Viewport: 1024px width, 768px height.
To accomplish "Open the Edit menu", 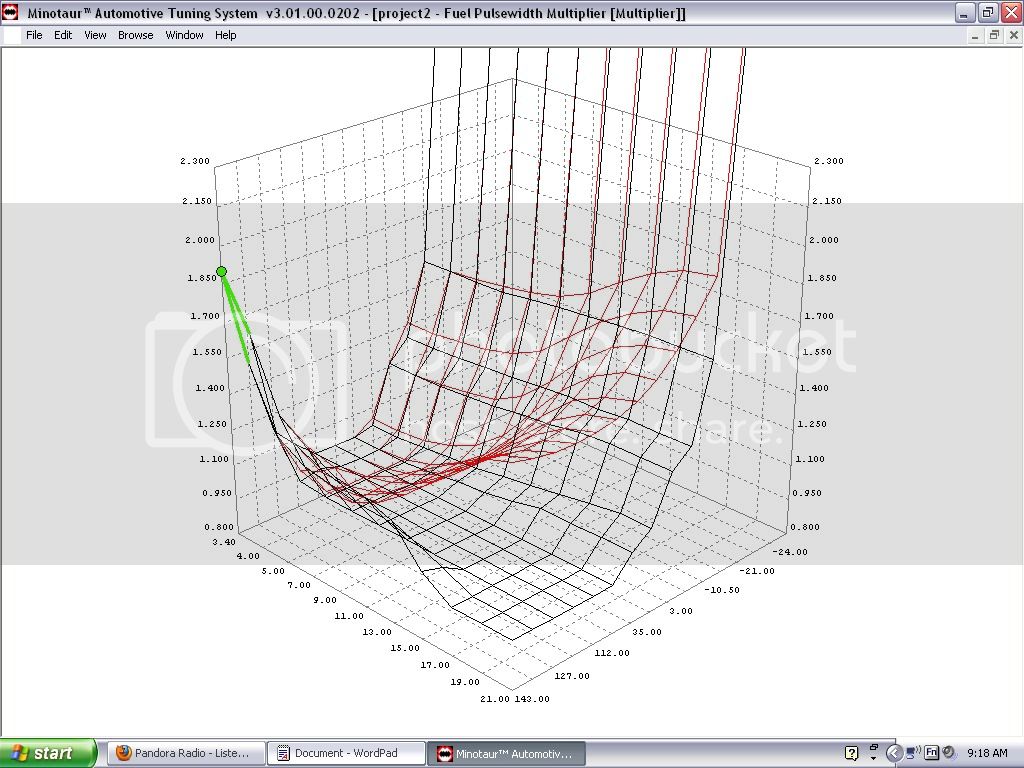I will tap(63, 35).
